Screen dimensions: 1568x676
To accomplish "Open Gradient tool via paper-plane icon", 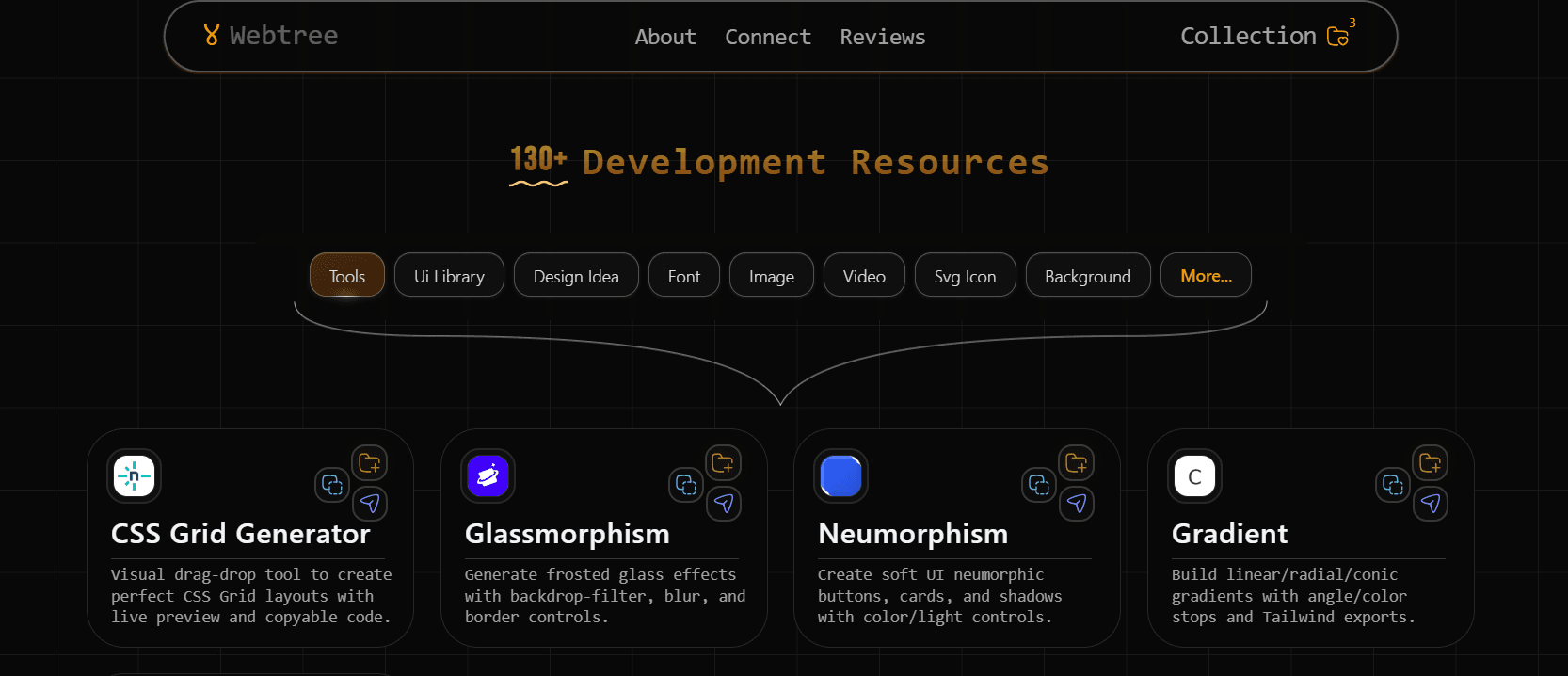I will (1431, 504).
